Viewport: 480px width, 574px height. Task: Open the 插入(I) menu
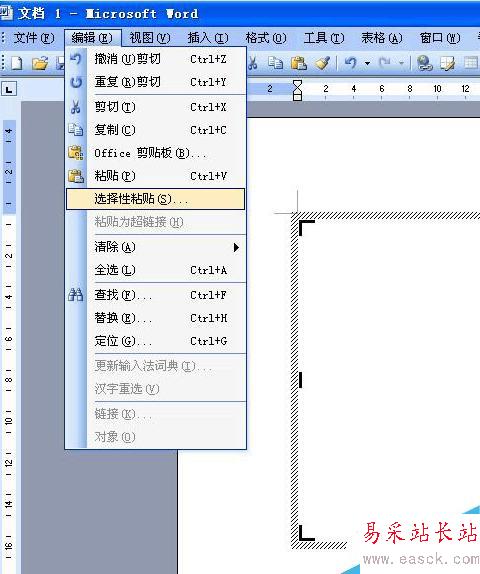tap(208, 38)
